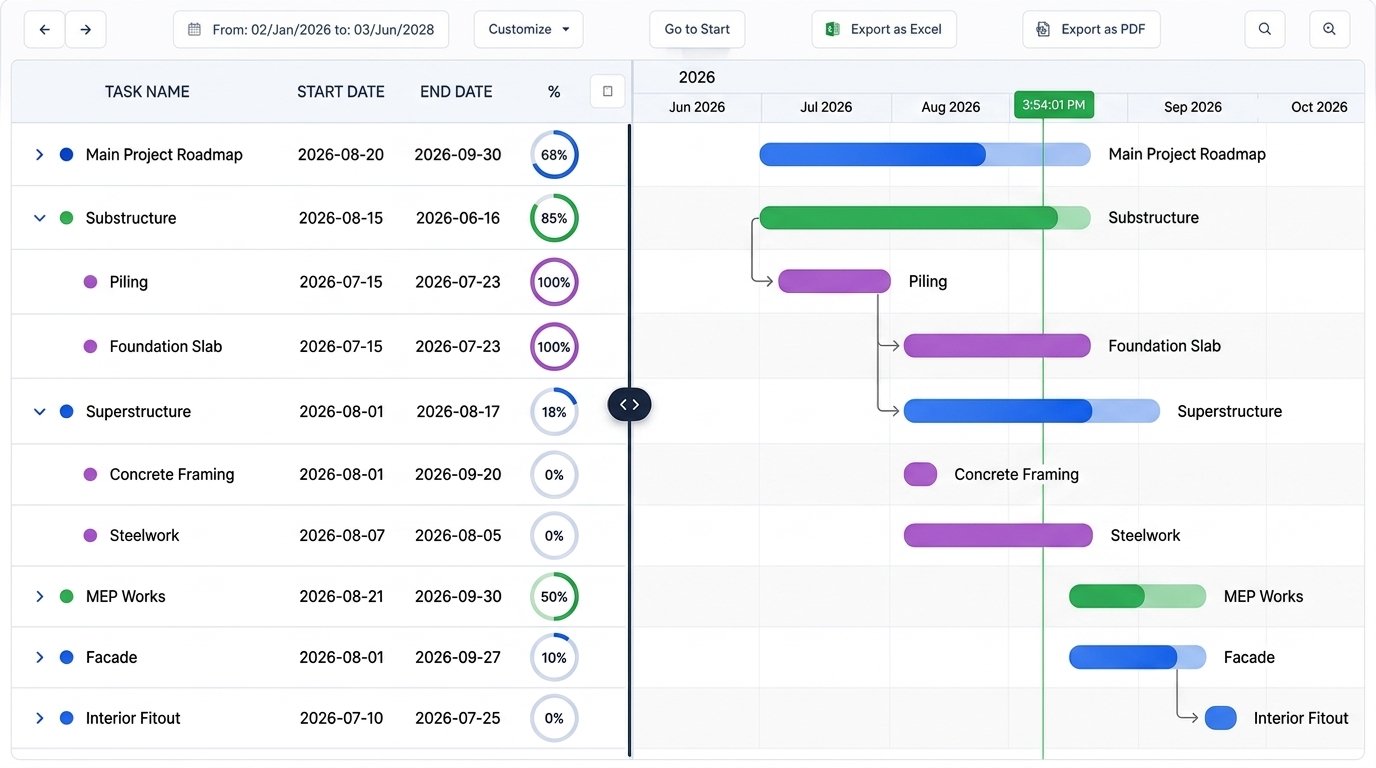The image size is (1376, 768).
Task: Click the purple dot beside Piling
Action: point(91,283)
